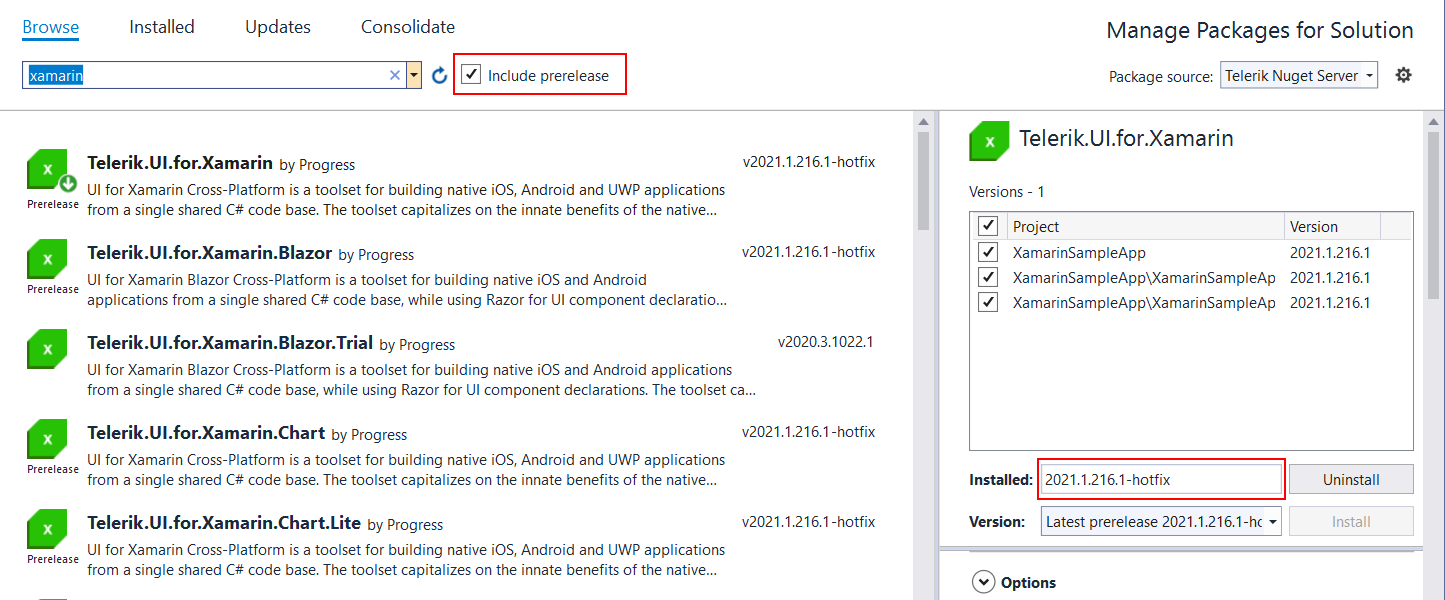Select the Telerik.UI.for.Xamarin.Chart package title

[x=206, y=433]
